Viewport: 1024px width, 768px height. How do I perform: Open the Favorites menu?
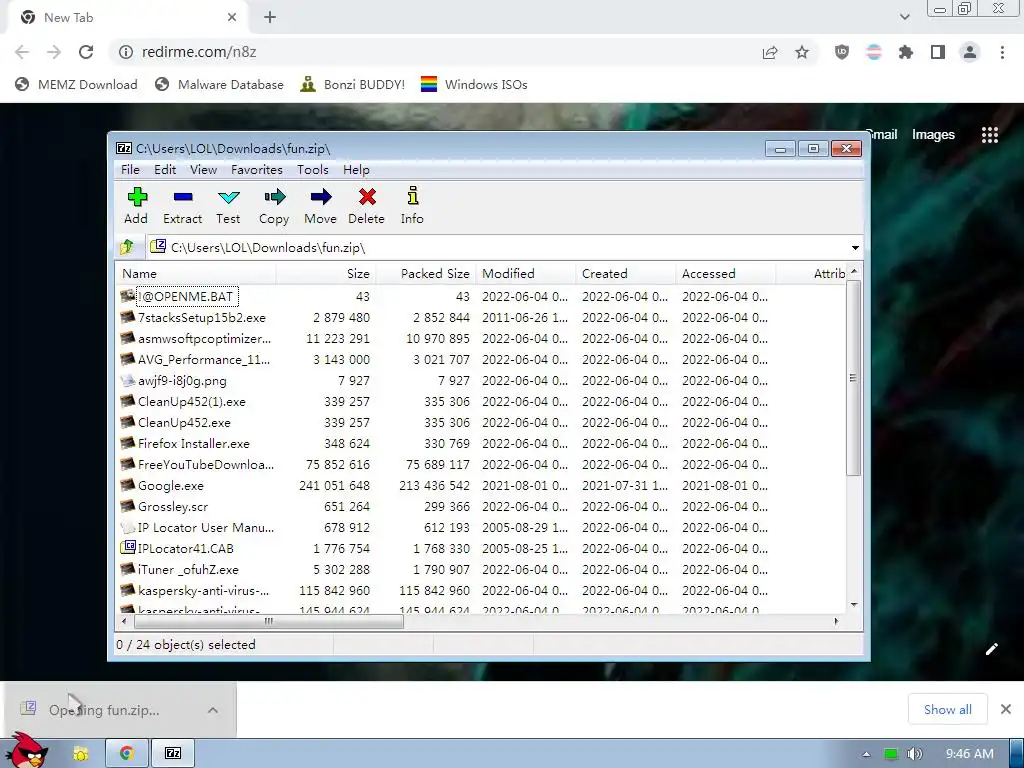[257, 170]
